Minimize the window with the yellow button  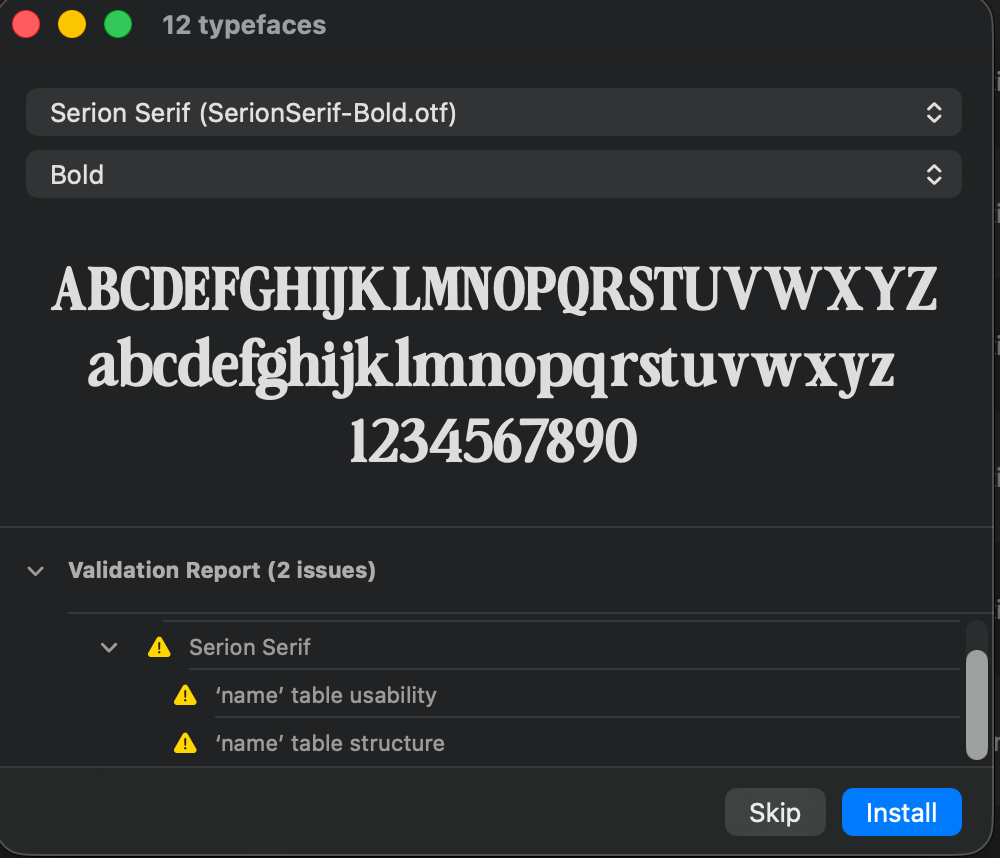pos(72,25)
